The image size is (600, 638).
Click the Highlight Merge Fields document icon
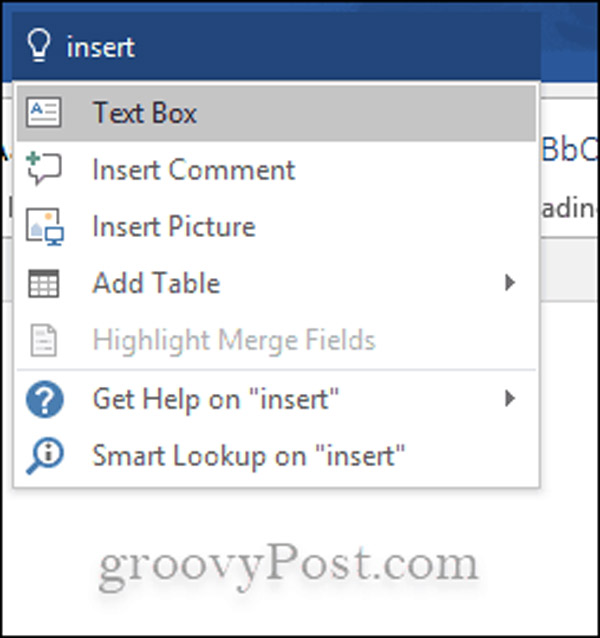pyautogui.click(x=44, y=340)
